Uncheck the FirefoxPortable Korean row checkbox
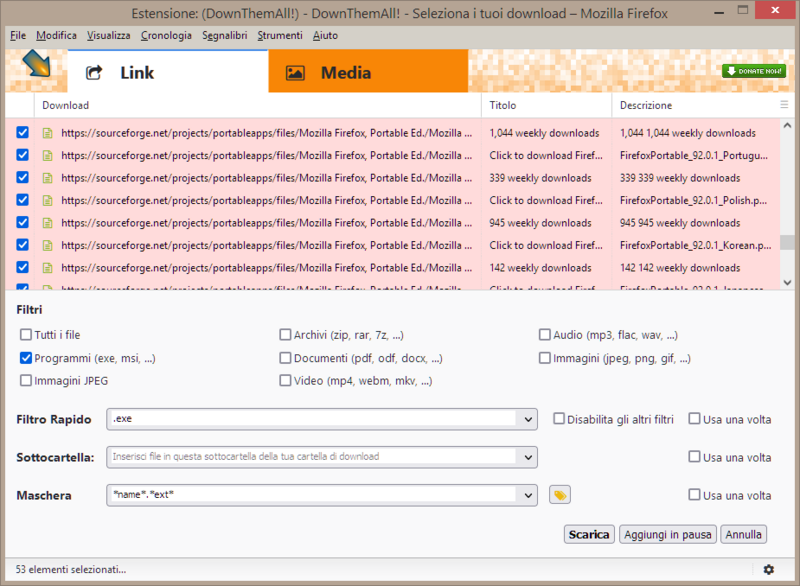 click(22, 245)
